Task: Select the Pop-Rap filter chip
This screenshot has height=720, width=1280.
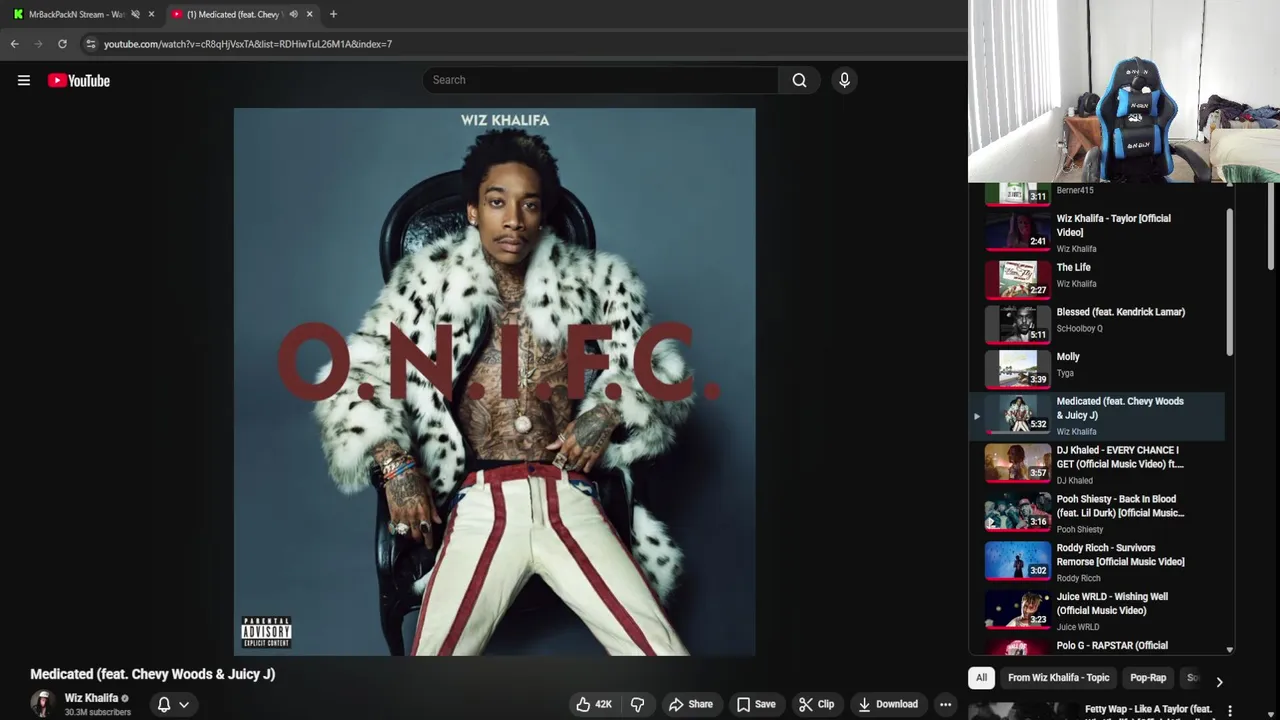Action: coord(1148,677)
